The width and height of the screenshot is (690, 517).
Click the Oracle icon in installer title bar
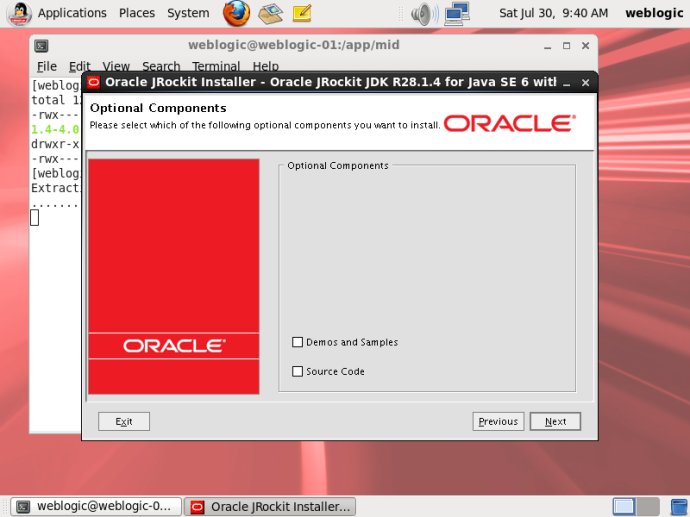coord(93,82)
